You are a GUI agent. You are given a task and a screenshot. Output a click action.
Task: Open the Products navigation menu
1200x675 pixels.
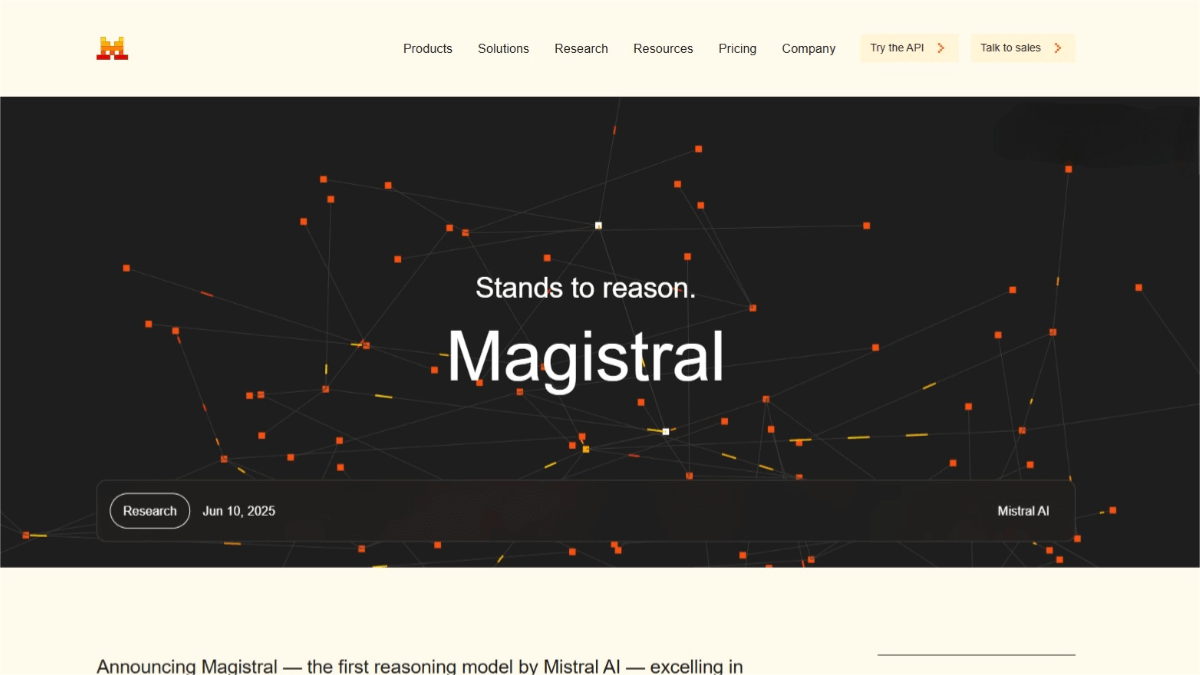click(427, 48)
